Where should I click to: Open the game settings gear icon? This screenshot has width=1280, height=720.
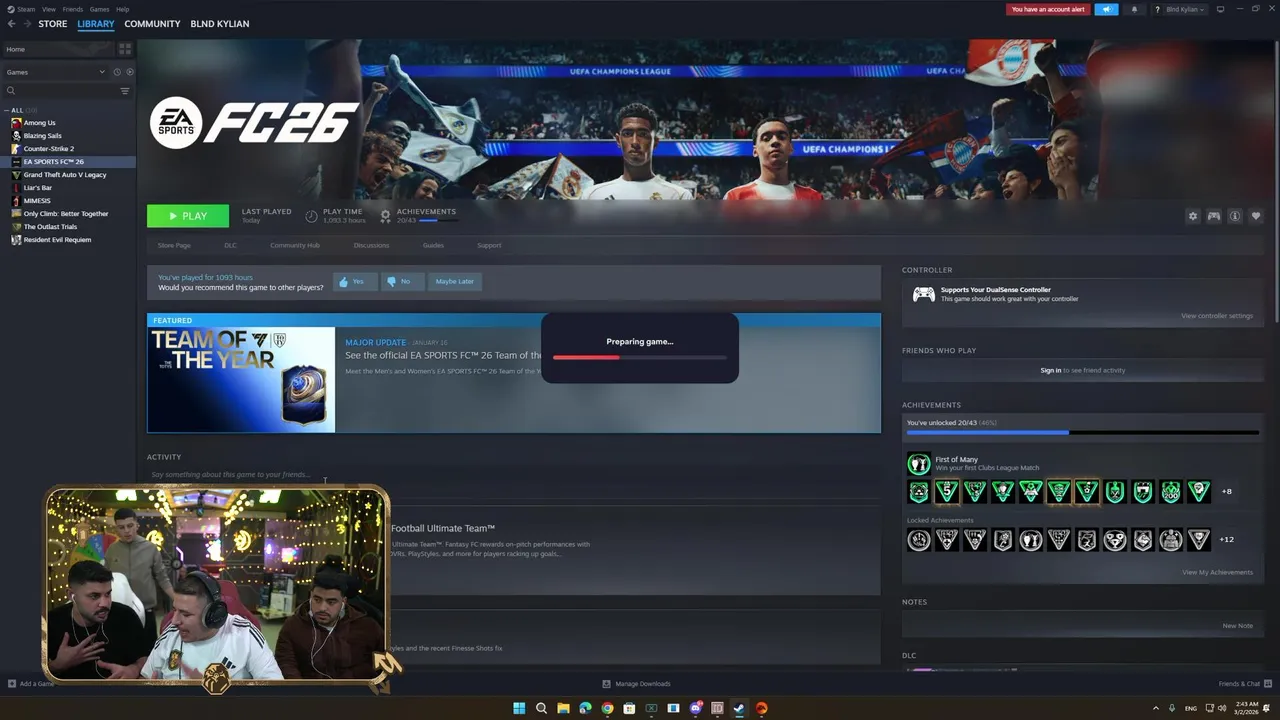click(x=1192, y=216)
